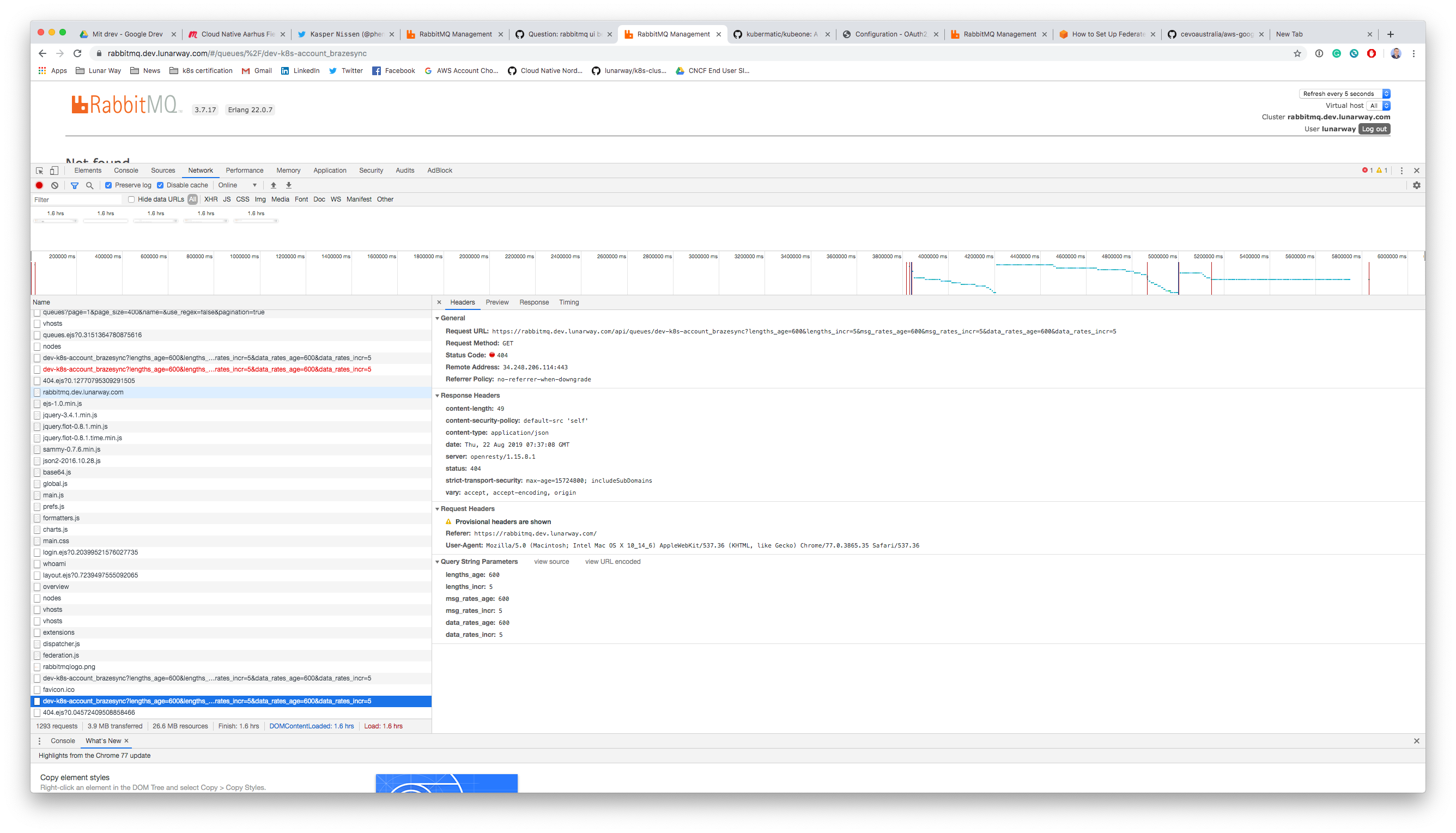The image size is (1456, 833).
Task: Open Chrome three-dot menu
Action: pyautogui.click(x=1413, y=53)
